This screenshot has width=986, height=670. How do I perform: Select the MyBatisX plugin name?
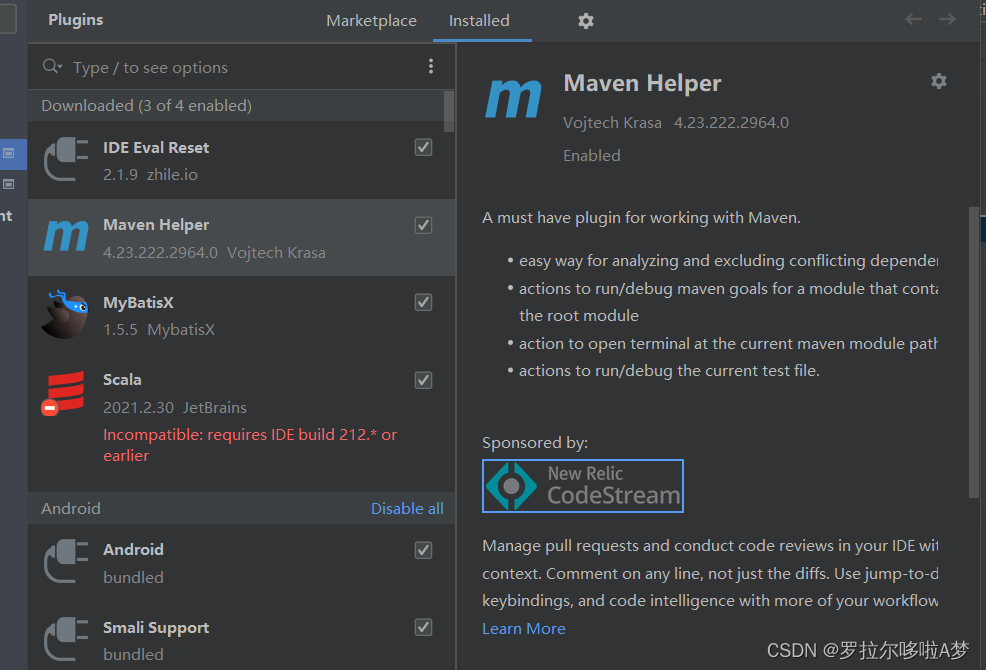[138, 303]
